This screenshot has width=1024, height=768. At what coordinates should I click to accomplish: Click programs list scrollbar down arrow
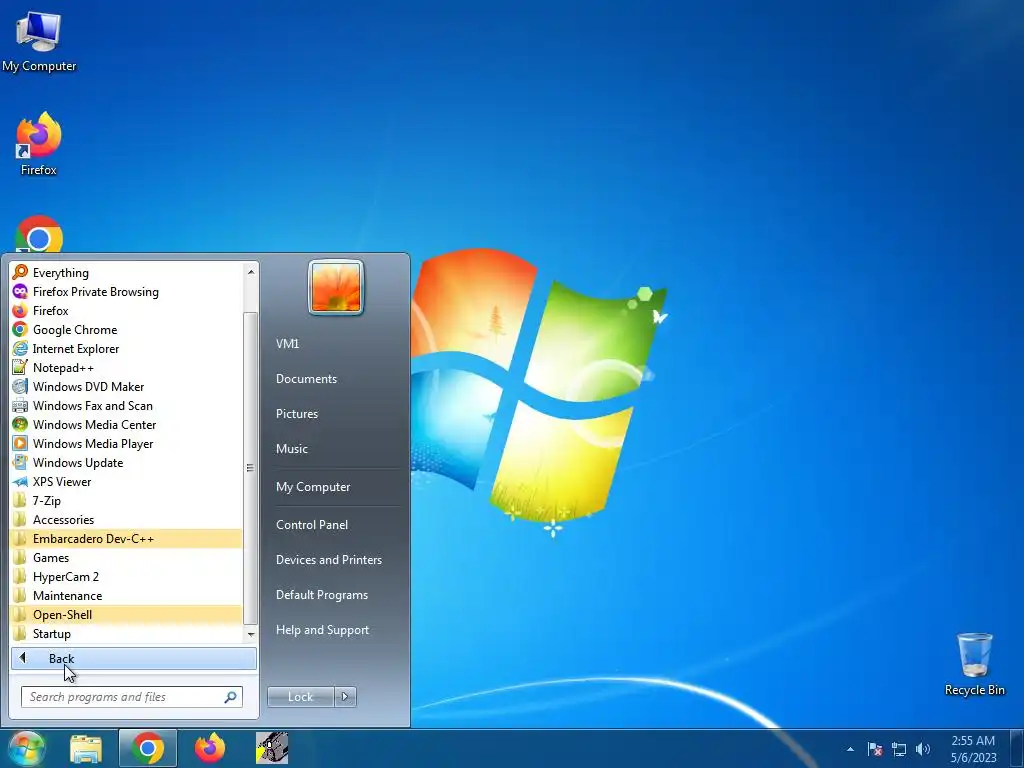251,634
